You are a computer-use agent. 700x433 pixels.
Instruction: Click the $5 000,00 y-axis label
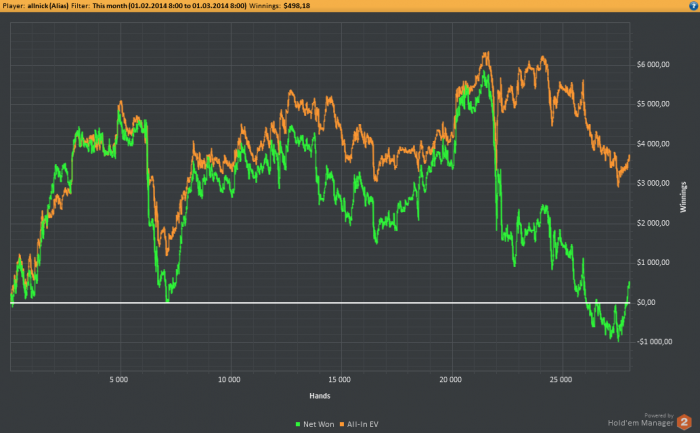[x=653, y=104]
